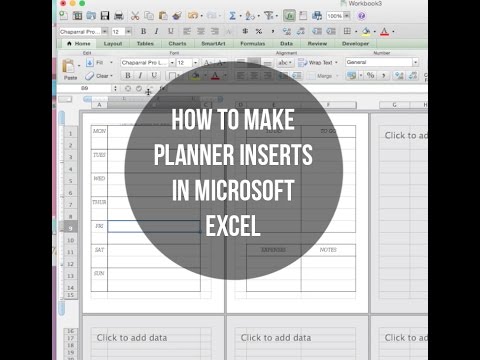The image size is (480, 360).
Task: Click the ribbon accounting number format icon
Action: click(351, 75)
